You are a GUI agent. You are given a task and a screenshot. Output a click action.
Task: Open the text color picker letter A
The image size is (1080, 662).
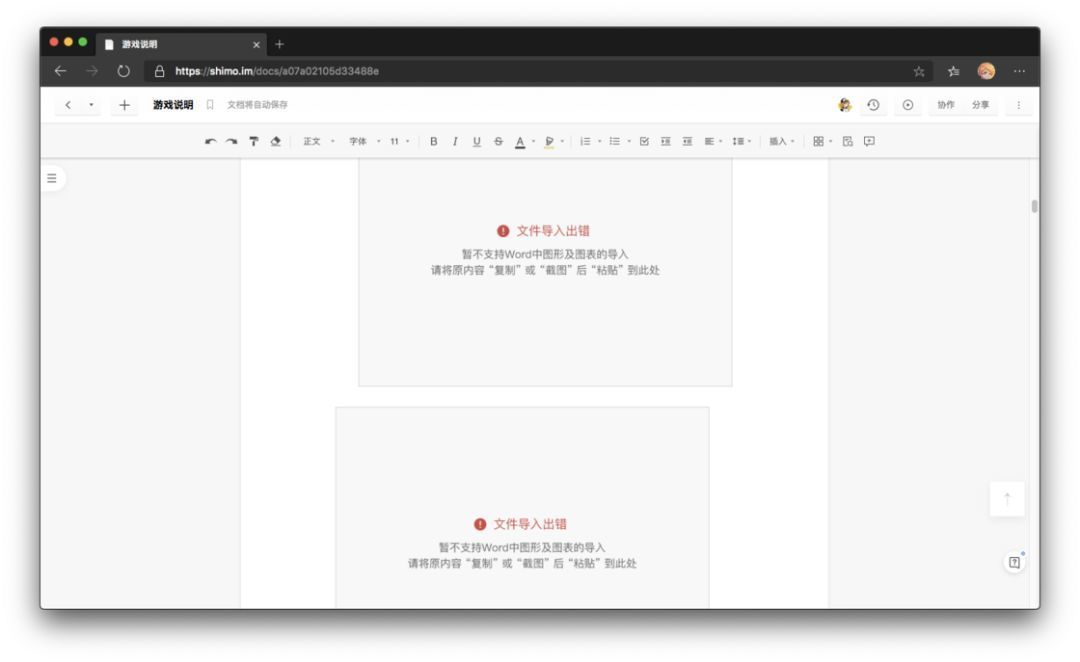pyautogui.click(x=520, y=141)
